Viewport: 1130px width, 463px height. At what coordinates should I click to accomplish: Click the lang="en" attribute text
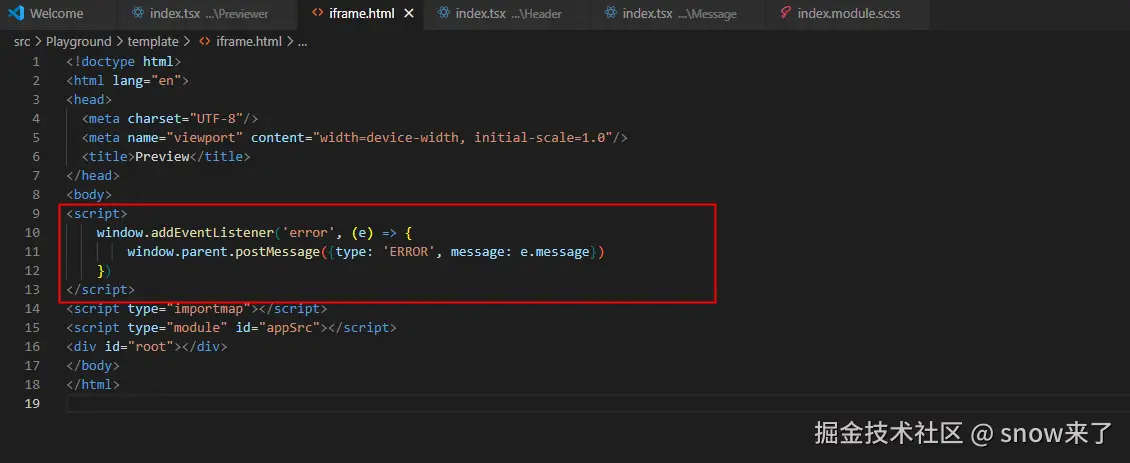(x=146, y=80)
